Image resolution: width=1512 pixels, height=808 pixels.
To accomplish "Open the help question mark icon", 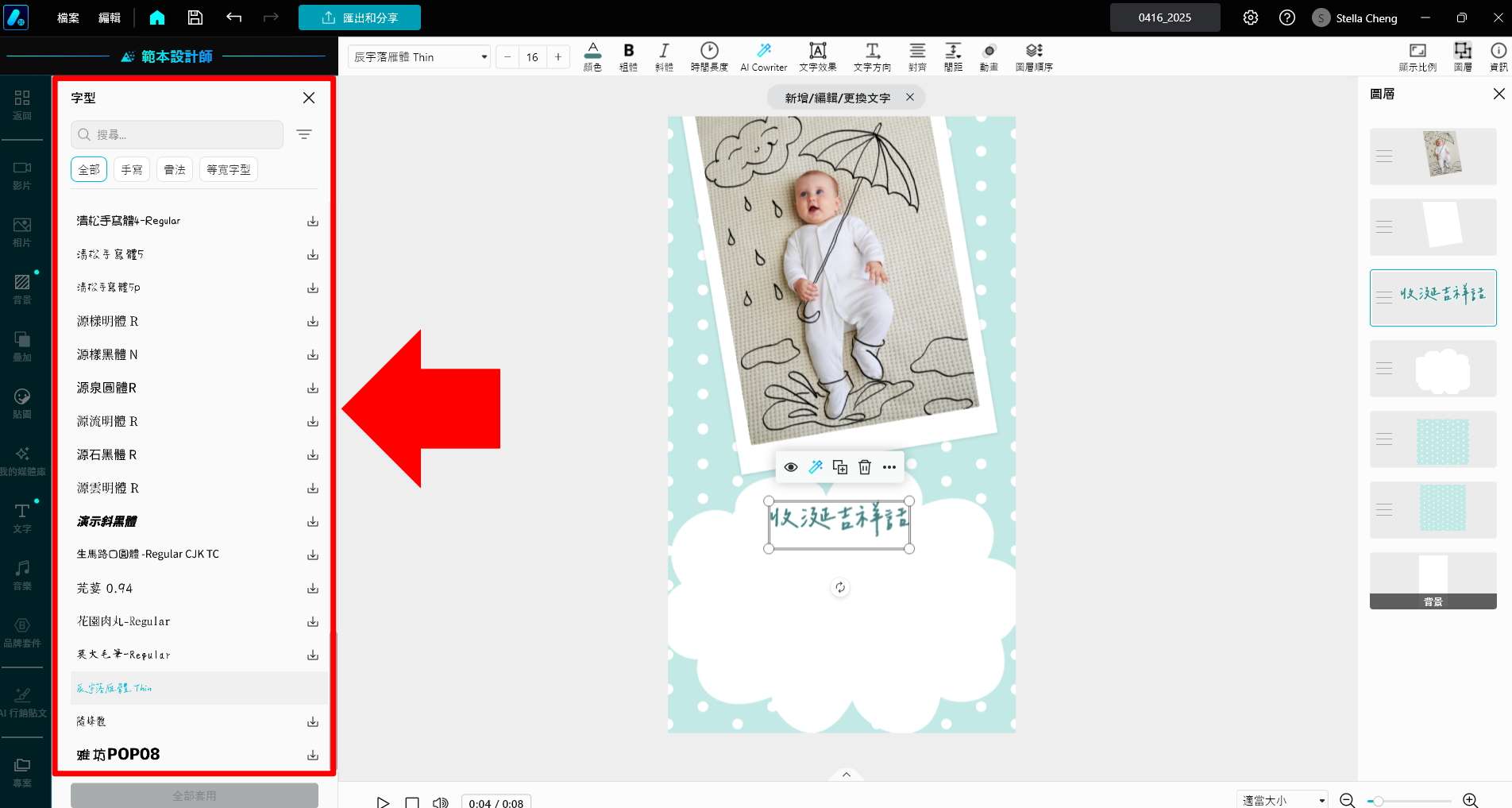I will 1287,17.
